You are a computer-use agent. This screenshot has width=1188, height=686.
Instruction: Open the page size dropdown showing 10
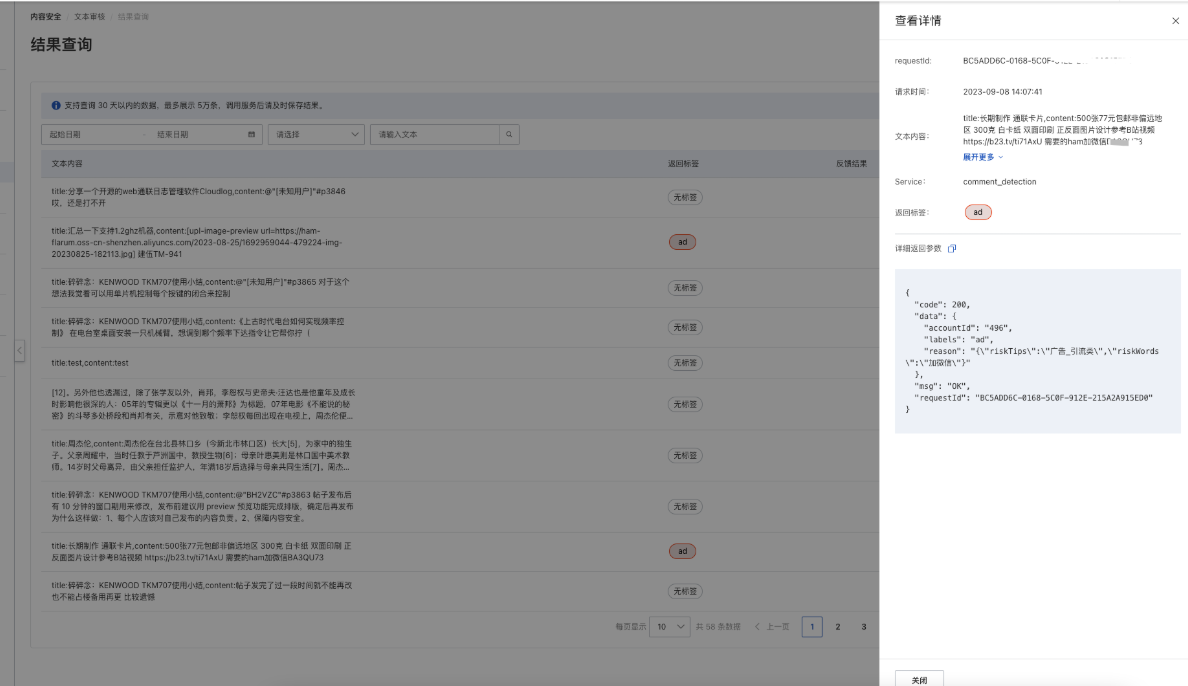click(670, 627)
